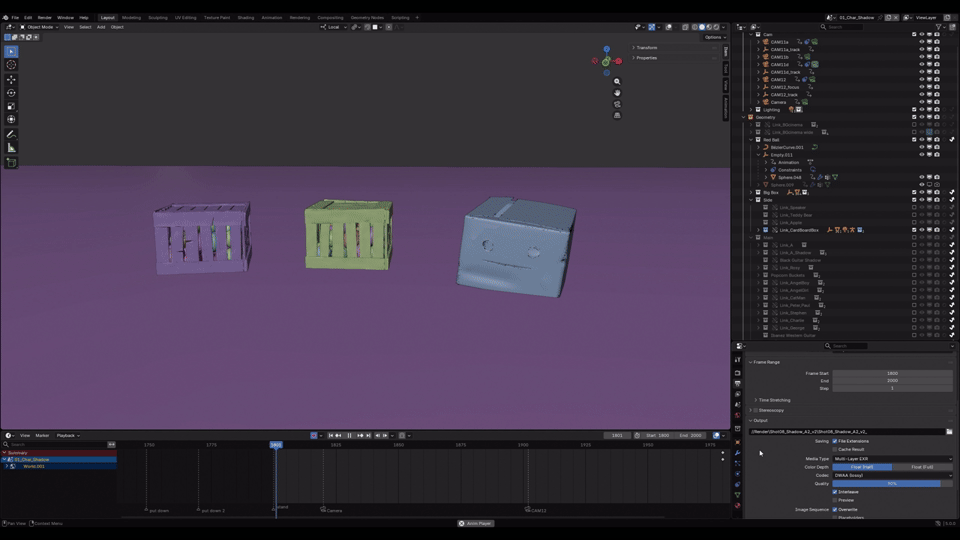Collapse the Geometry collection in outliner
960x540 pixels.
(744, 117)
